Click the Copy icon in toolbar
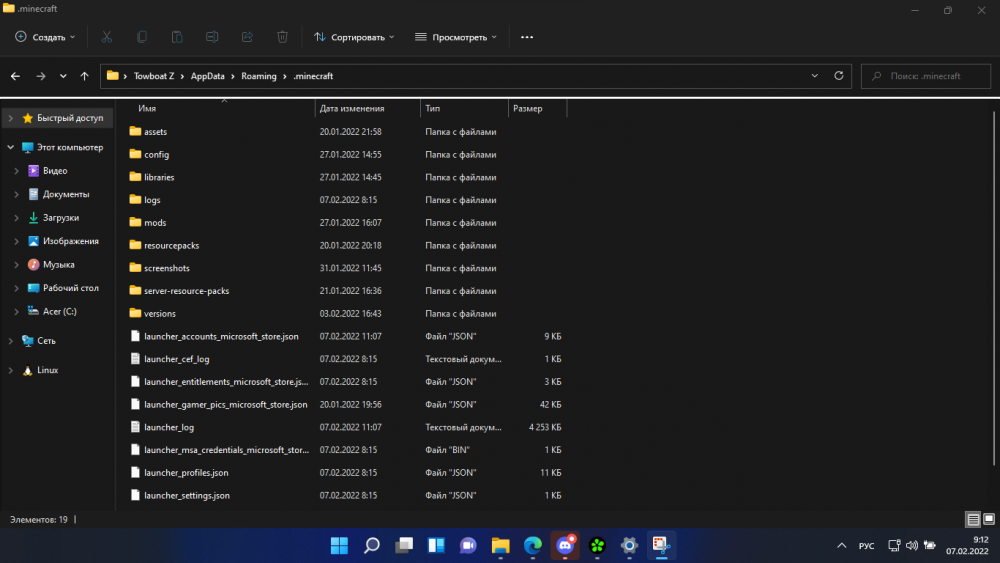 (x=142, y=37)
